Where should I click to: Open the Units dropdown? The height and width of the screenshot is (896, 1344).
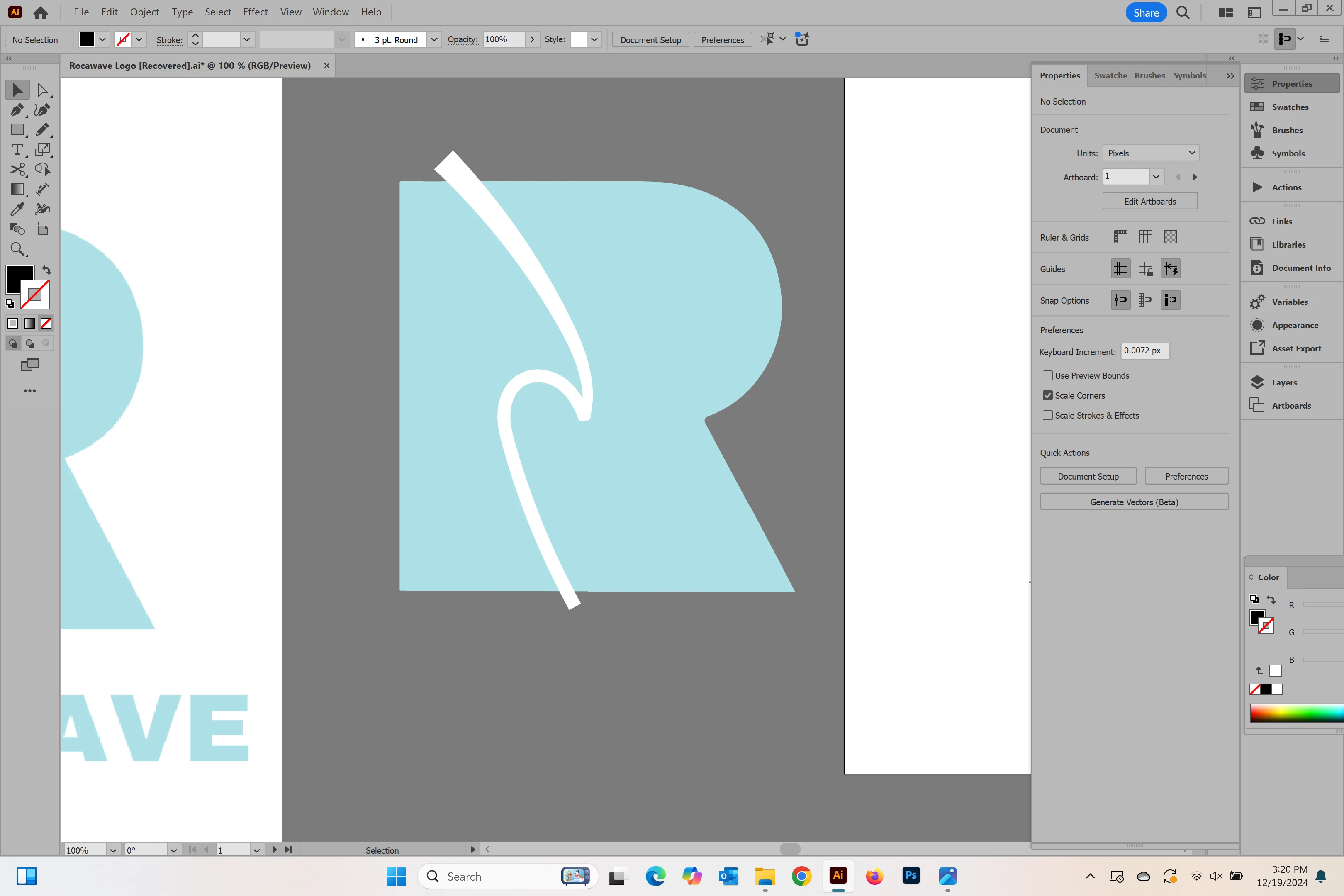click(1150, 153)
